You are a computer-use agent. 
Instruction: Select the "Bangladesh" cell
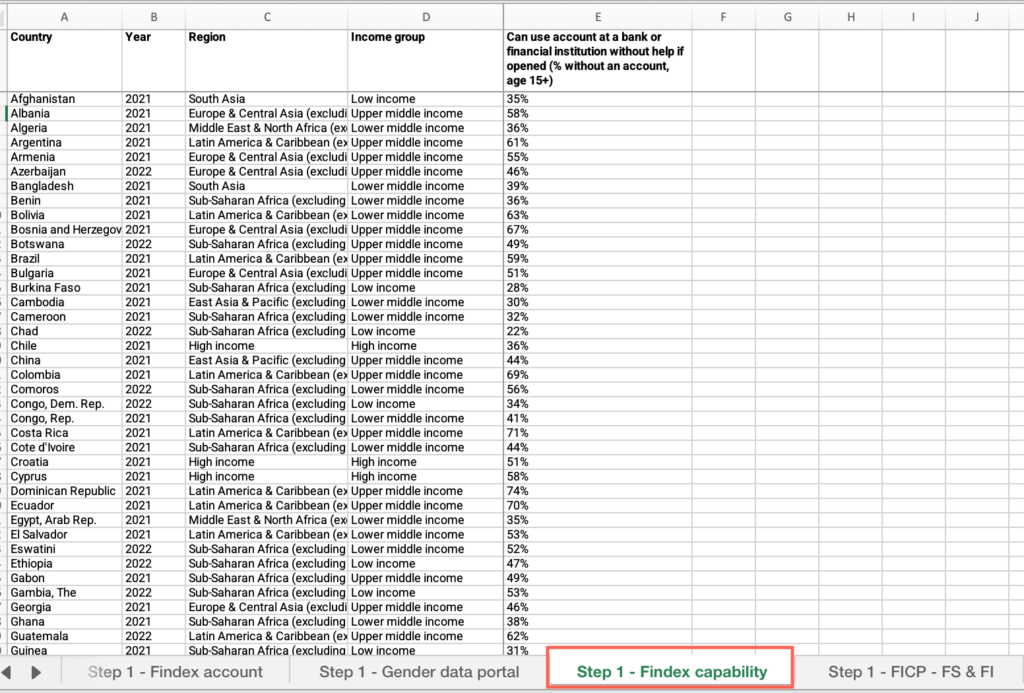click(64, 186)
